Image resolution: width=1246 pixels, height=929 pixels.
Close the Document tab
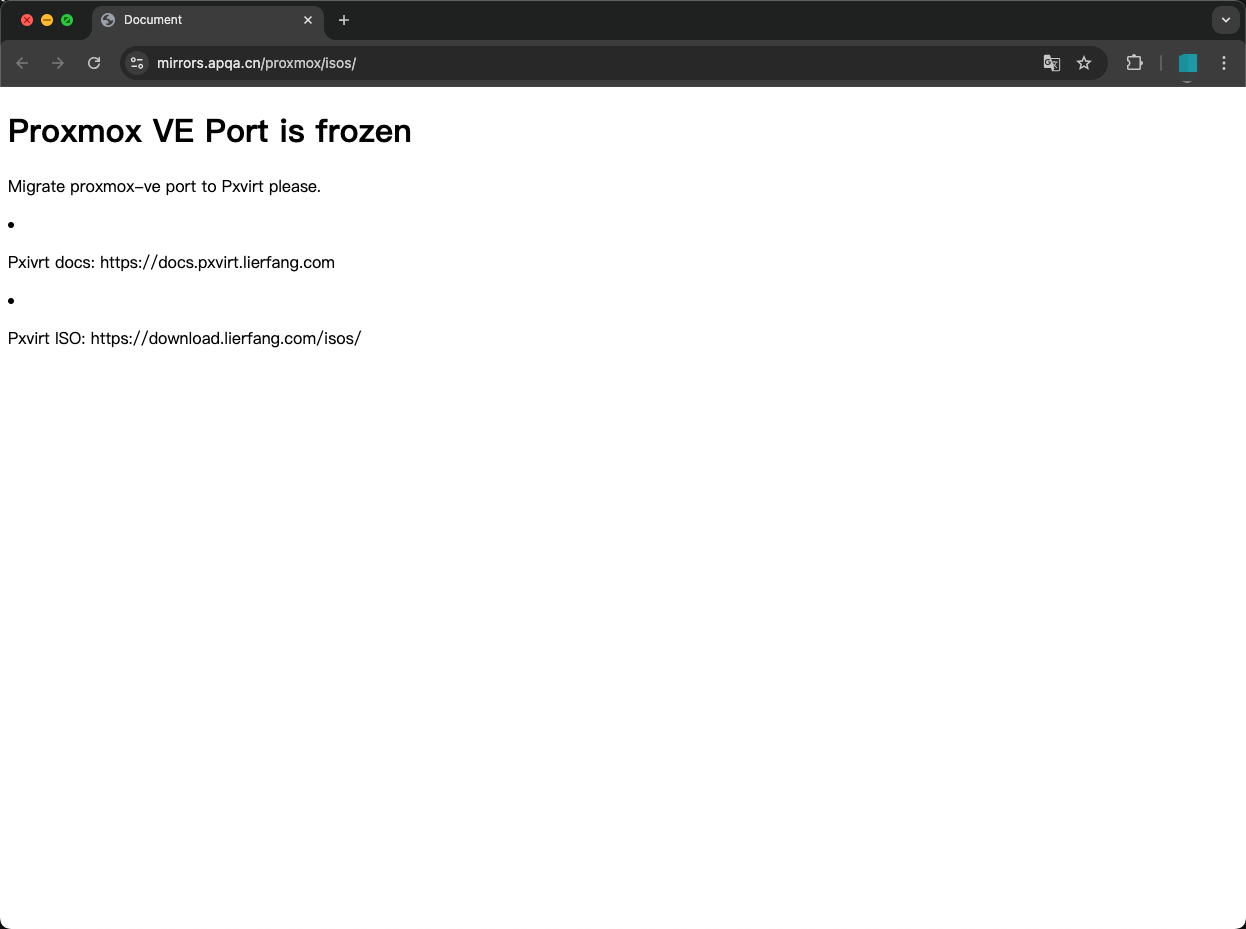click(x=308, y=20)
